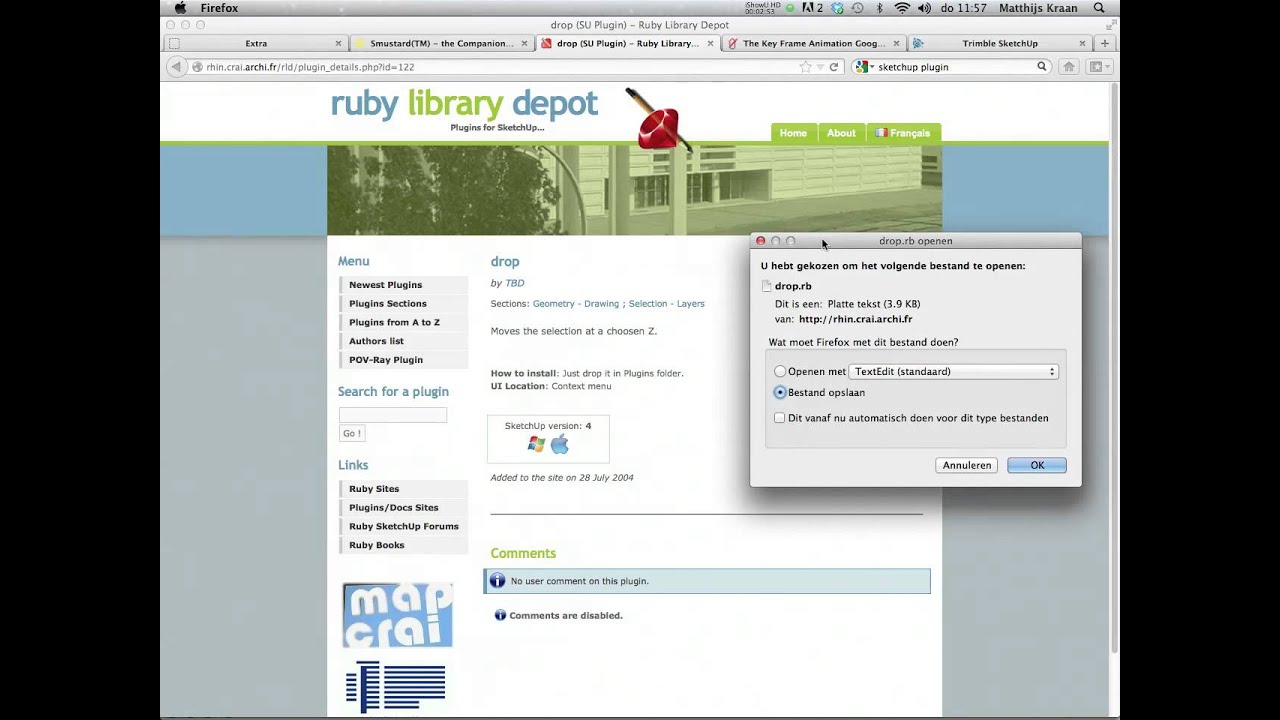1280x720 pixels.
Task: Select the 'Openen met' radio button
Action: [x=780, y=372]
